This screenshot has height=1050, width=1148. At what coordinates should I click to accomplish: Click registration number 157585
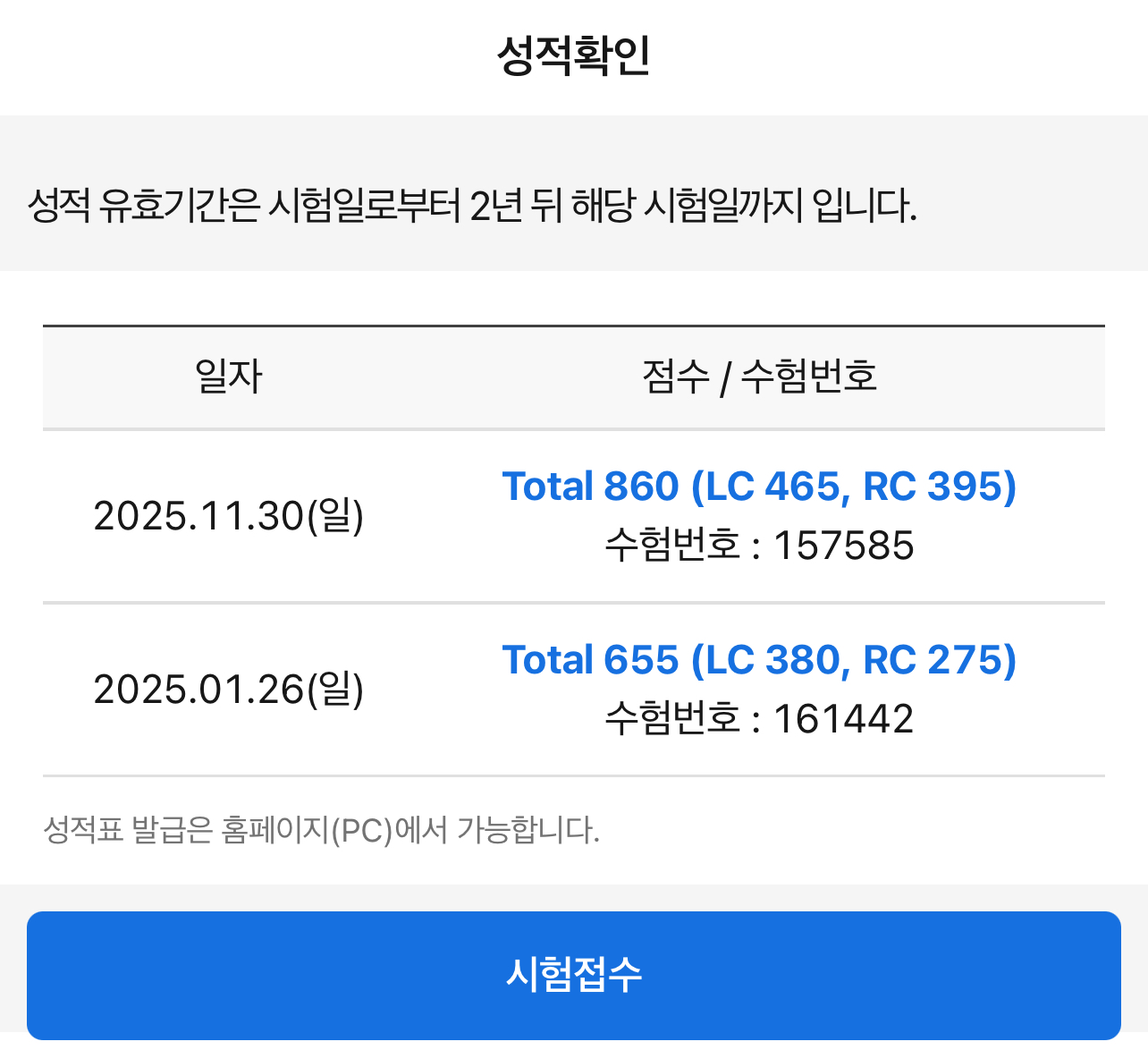pos(843,546)
